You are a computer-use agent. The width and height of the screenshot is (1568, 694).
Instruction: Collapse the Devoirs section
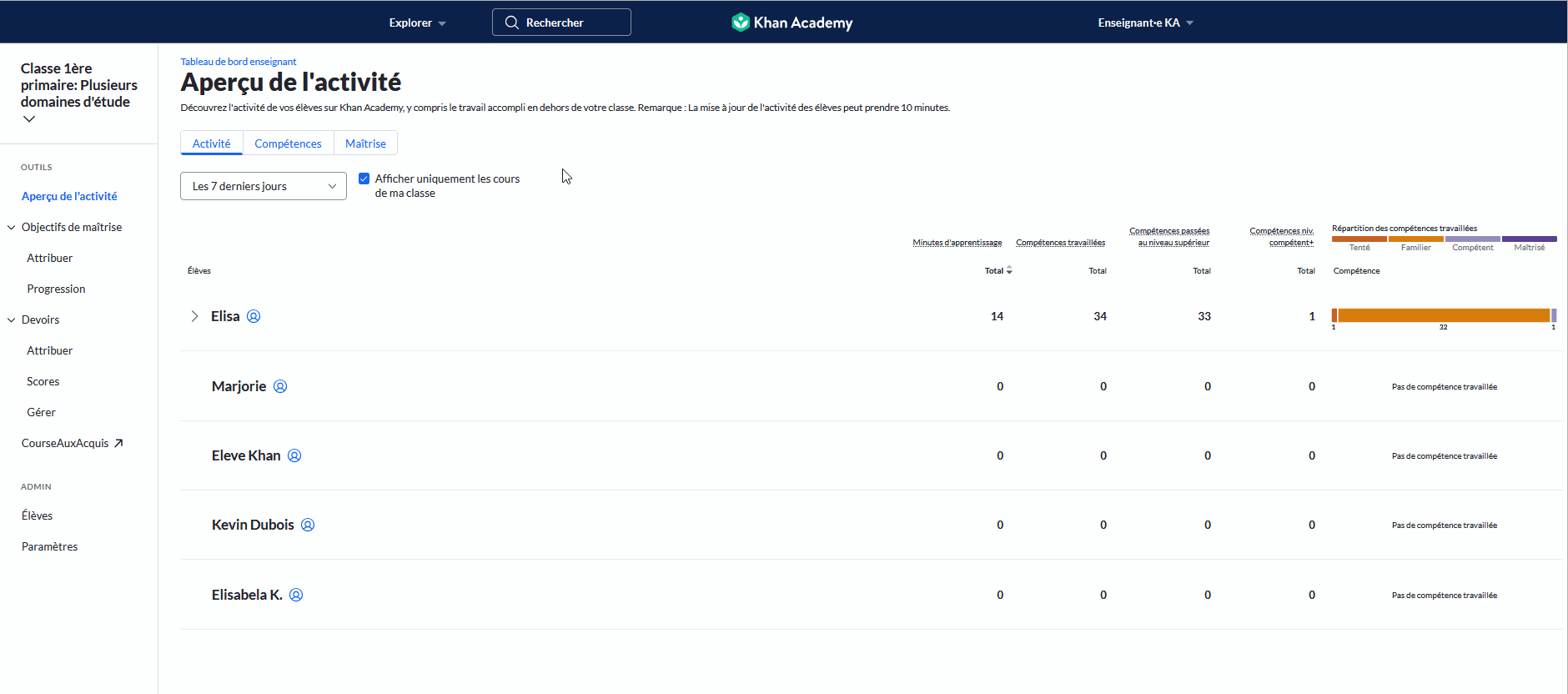(12, 319)
